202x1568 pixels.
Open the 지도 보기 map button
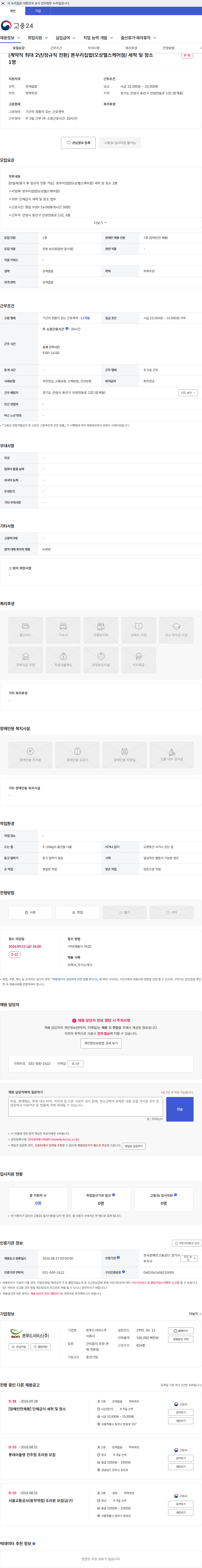coord(187,393)
